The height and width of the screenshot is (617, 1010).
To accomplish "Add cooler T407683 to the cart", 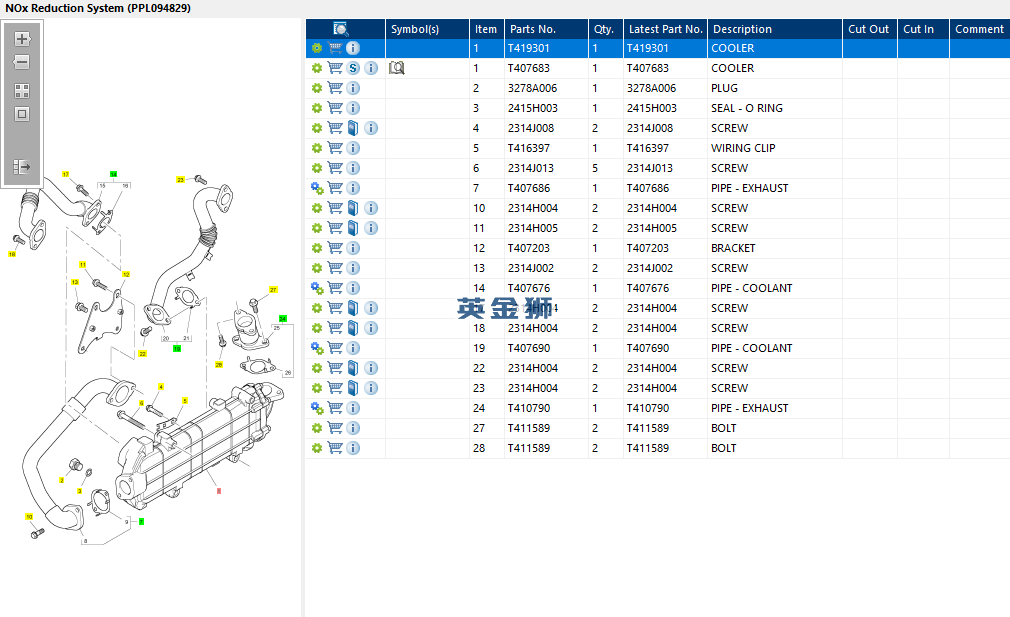I will [x=335, y=68].
